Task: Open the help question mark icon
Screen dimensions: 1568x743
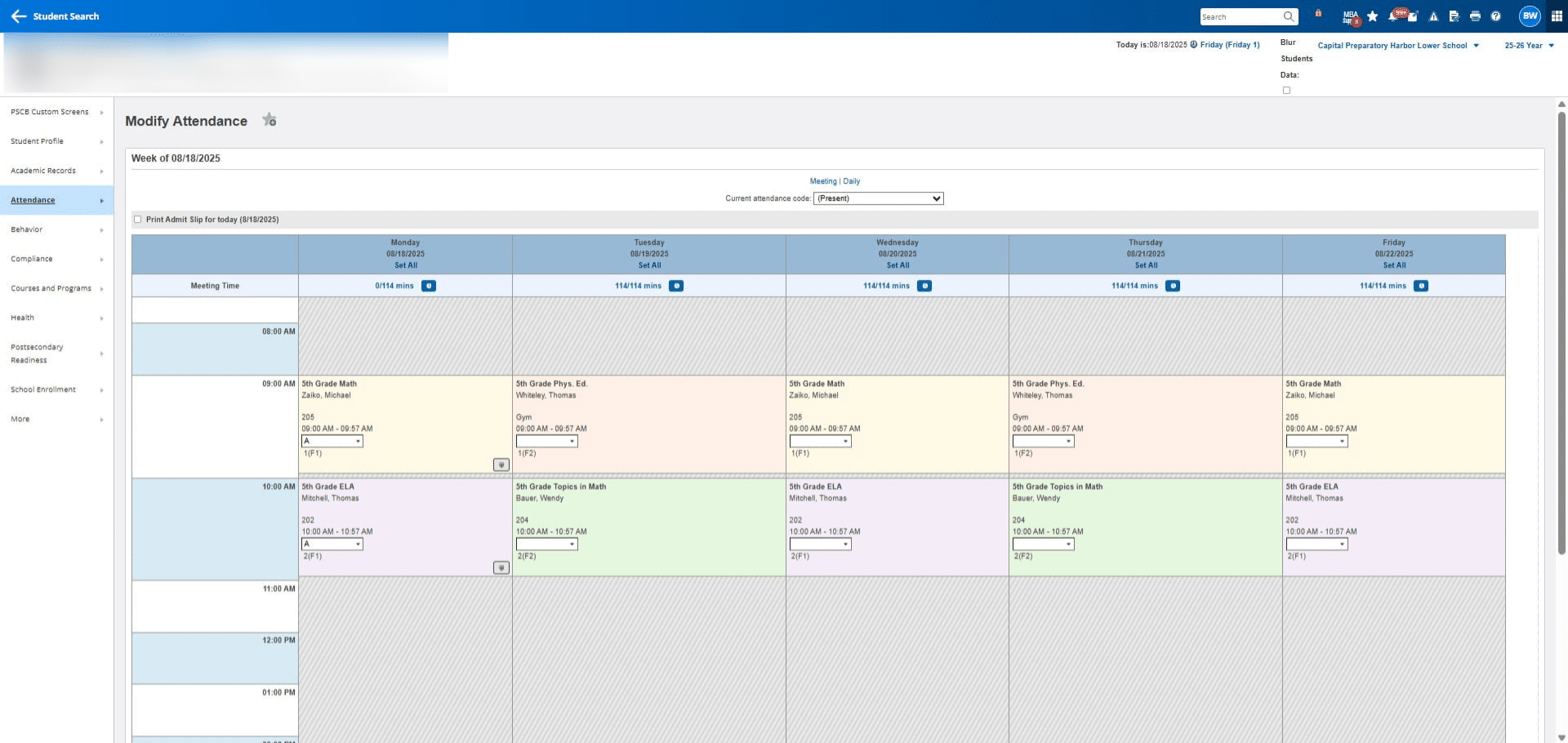Action: pos(1495,16)
